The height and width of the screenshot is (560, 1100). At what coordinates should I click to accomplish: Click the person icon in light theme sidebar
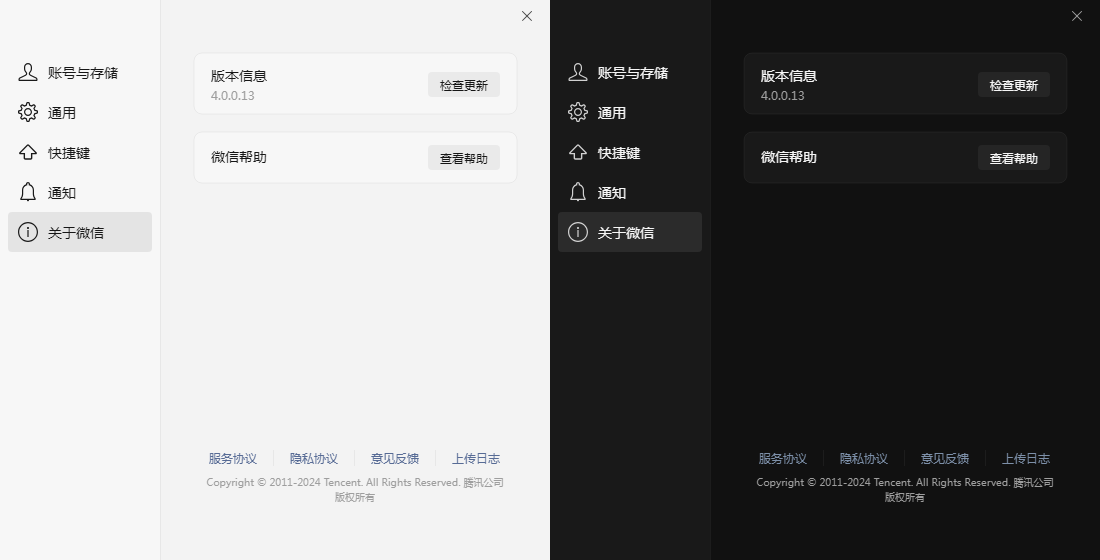[x=28, y=72]
